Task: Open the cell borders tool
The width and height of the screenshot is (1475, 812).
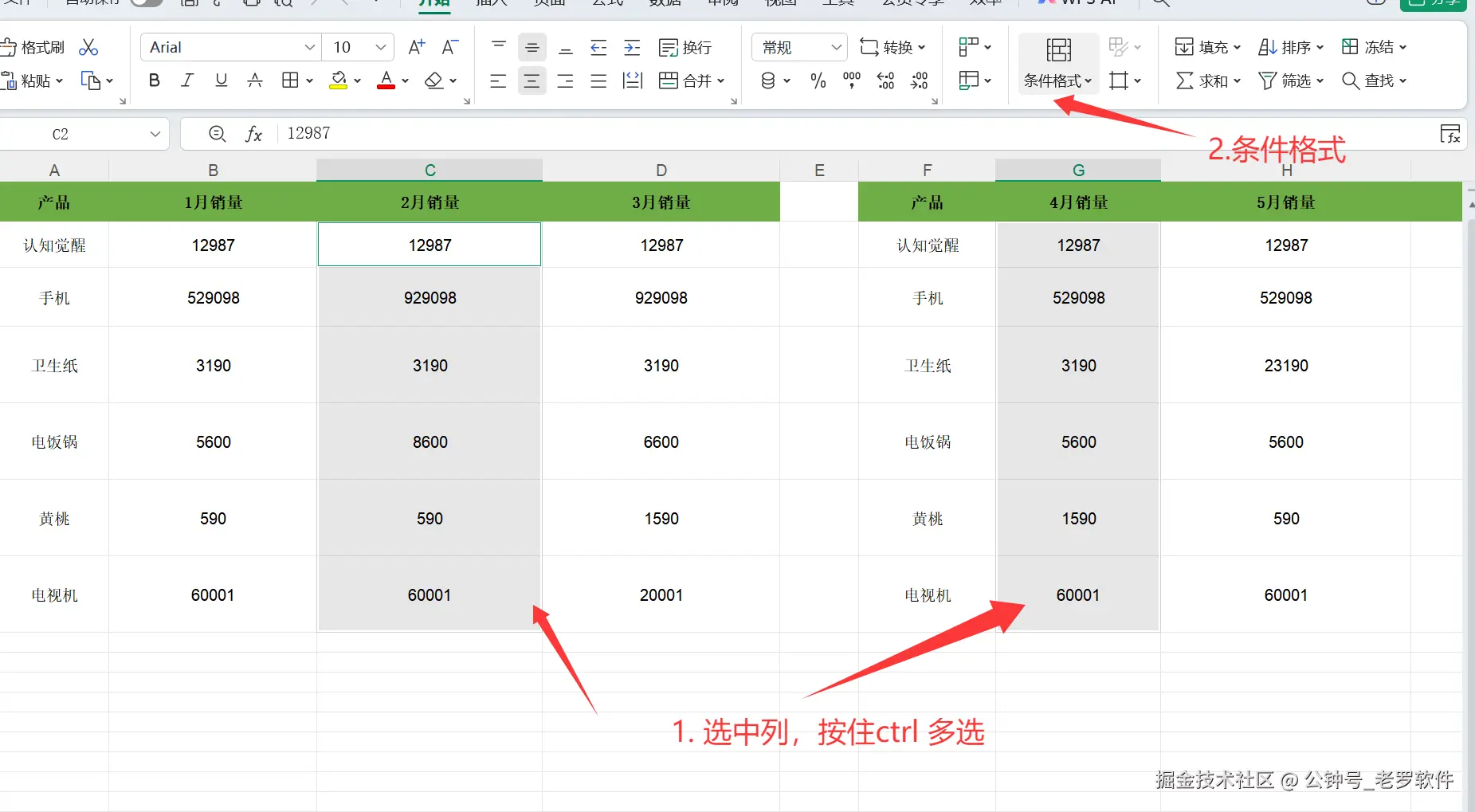Action: (x=291, y=80)
